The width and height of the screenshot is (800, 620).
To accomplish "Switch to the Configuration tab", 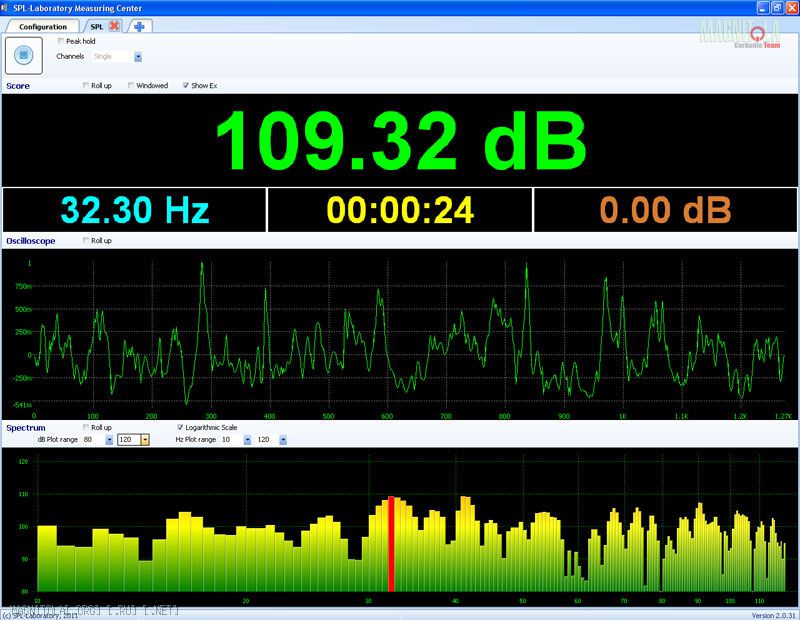I will 43,27.
